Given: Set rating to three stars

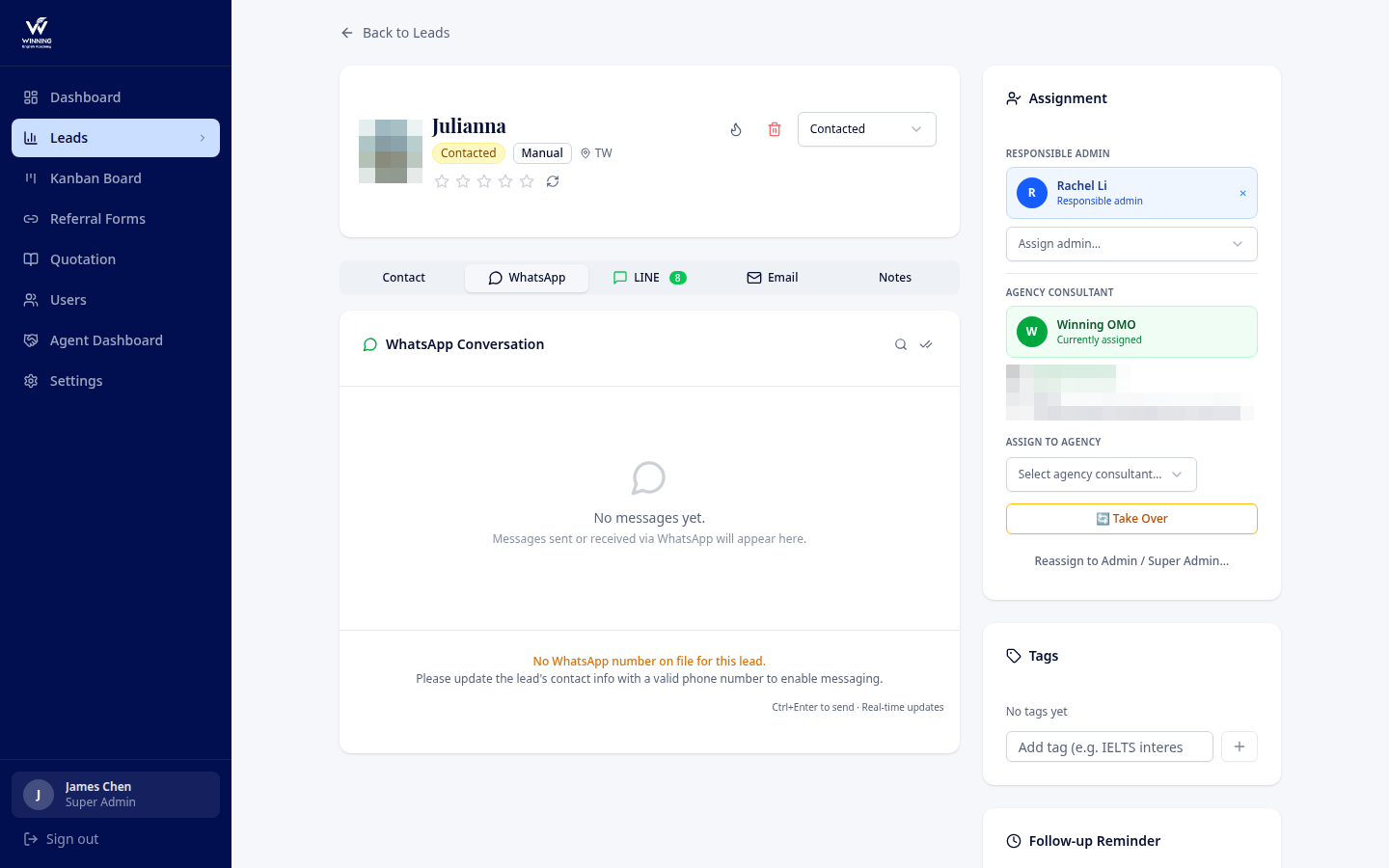Looking at the screenshot, I should tap(484, 181).
